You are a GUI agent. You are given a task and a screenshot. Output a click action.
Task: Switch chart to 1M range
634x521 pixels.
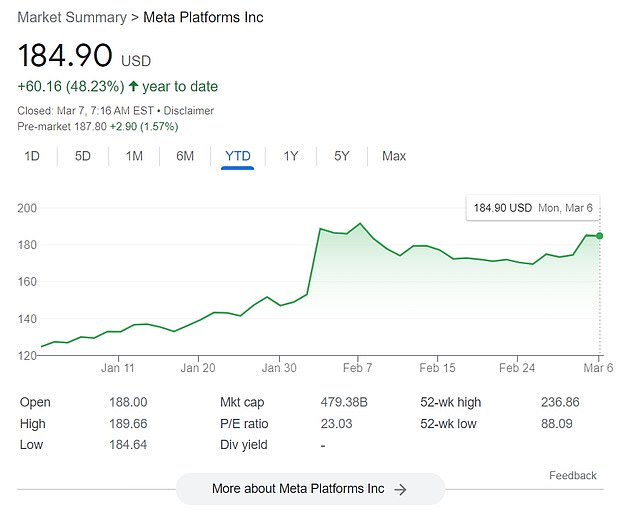(x=134, y=156)
